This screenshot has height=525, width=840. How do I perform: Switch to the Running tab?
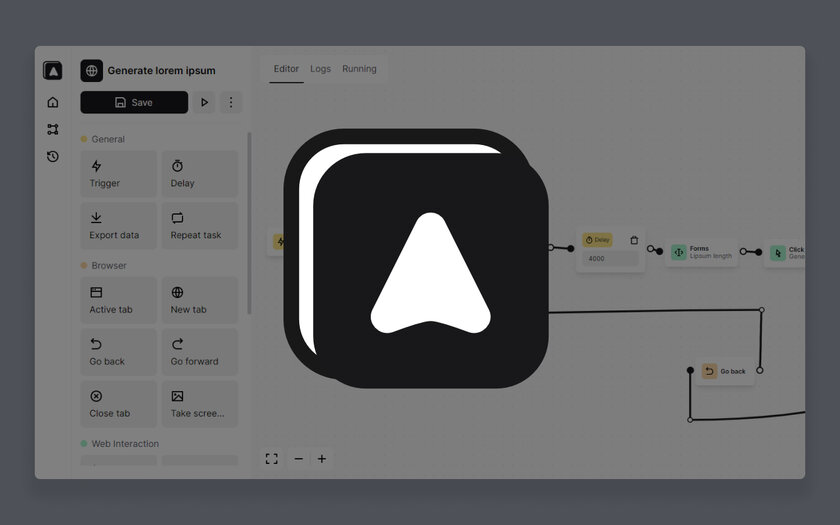(x=359, y=69)
